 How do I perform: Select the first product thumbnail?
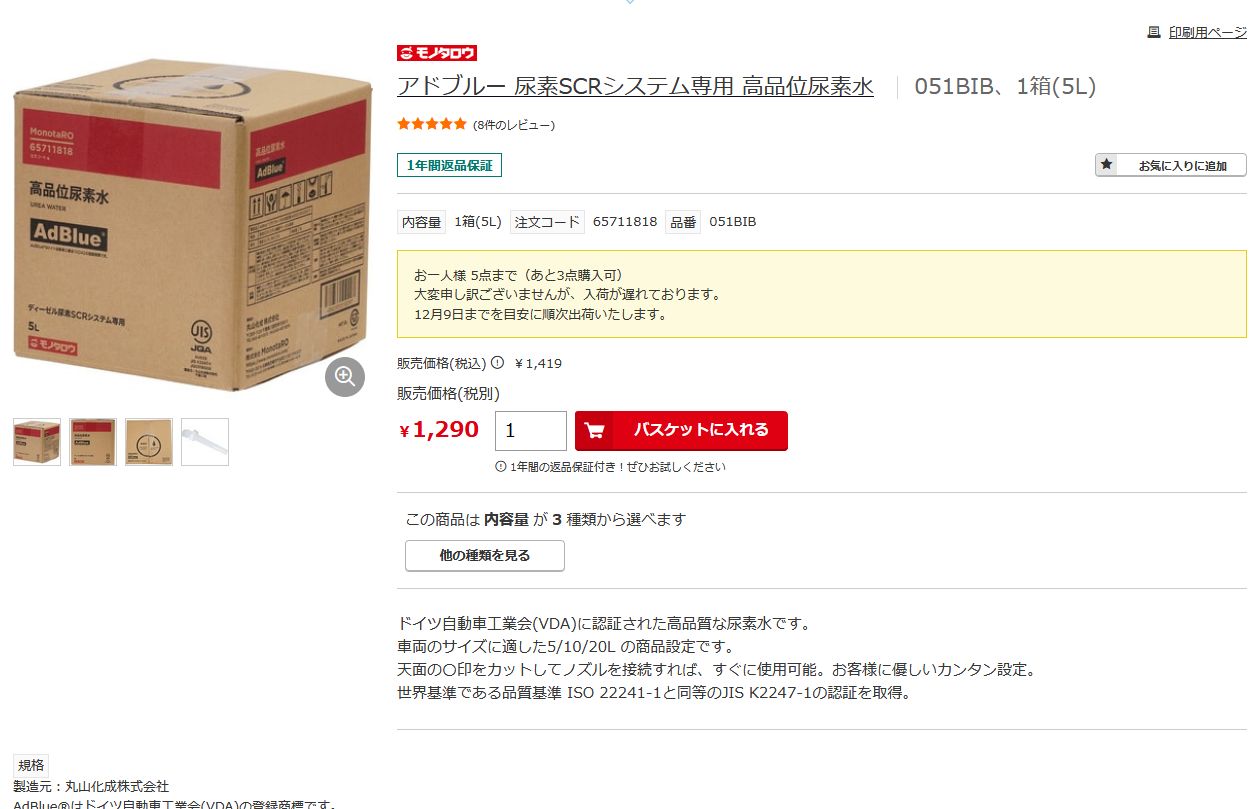click(37, 442)
